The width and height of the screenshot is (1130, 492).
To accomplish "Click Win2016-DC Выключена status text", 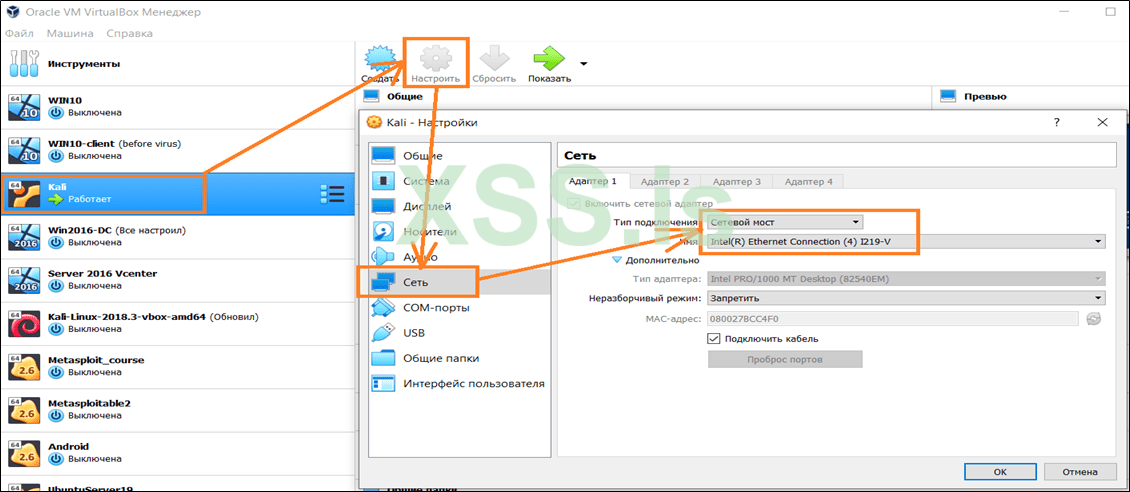I will point(94,242).
